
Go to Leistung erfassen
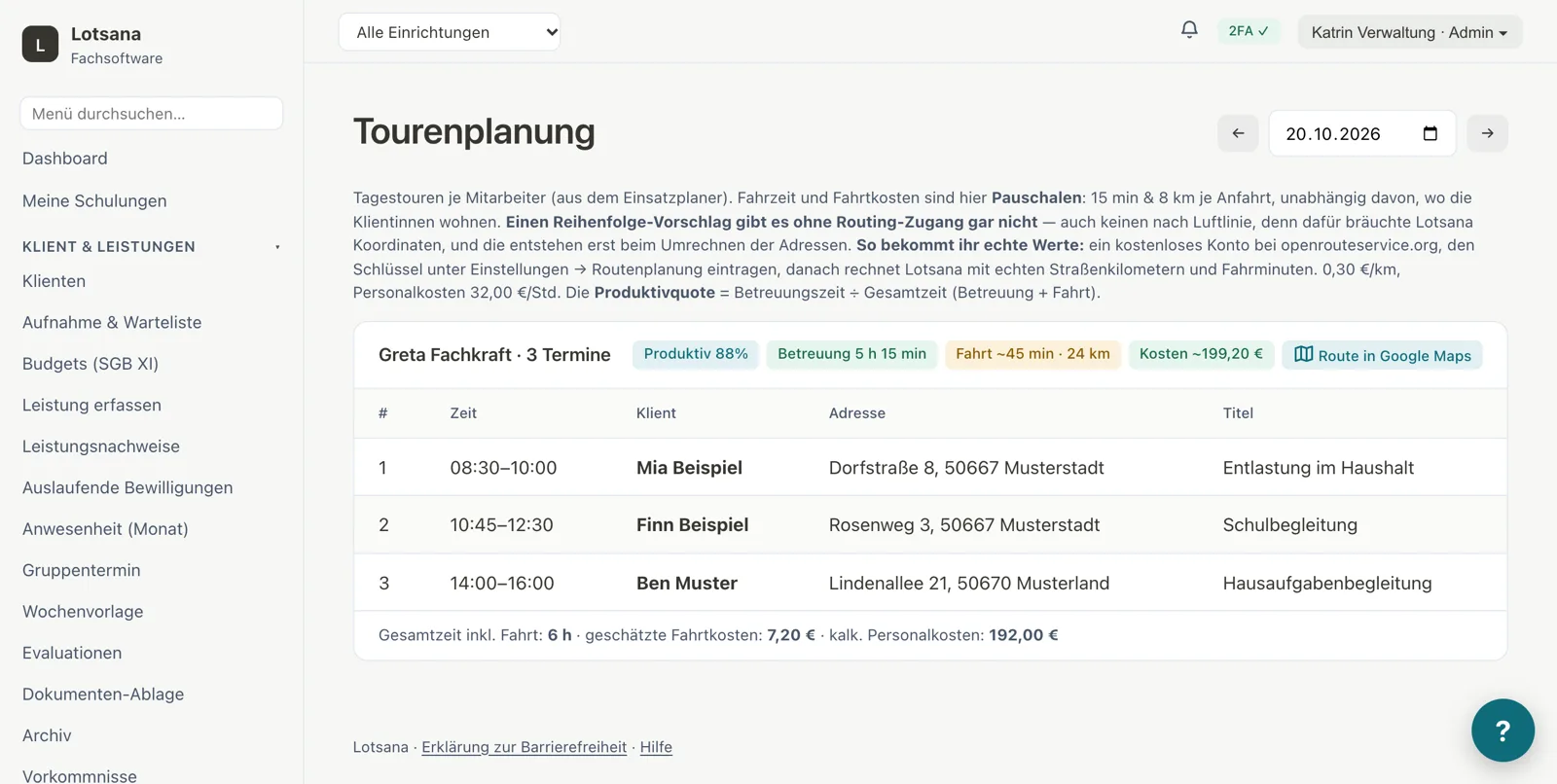click(x=91, y=406)
